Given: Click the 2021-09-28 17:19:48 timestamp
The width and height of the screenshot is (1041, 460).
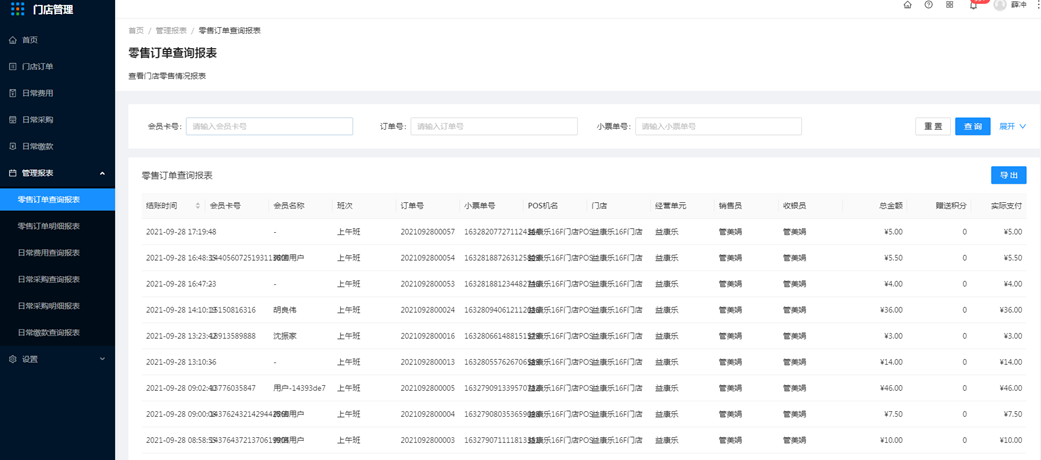Looking at the screenshot, I should [181, 232].
